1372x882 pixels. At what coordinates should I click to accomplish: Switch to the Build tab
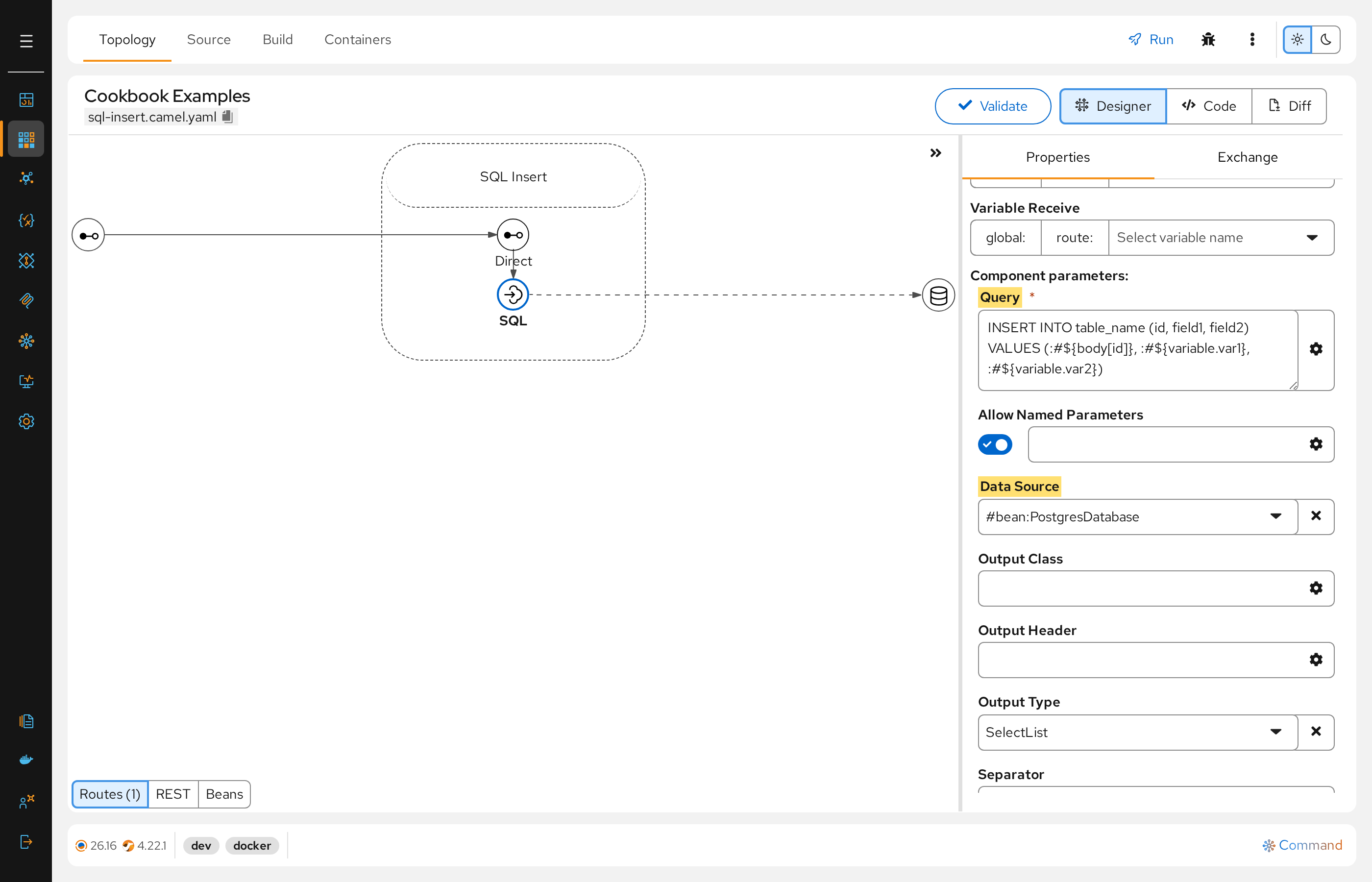278,40
